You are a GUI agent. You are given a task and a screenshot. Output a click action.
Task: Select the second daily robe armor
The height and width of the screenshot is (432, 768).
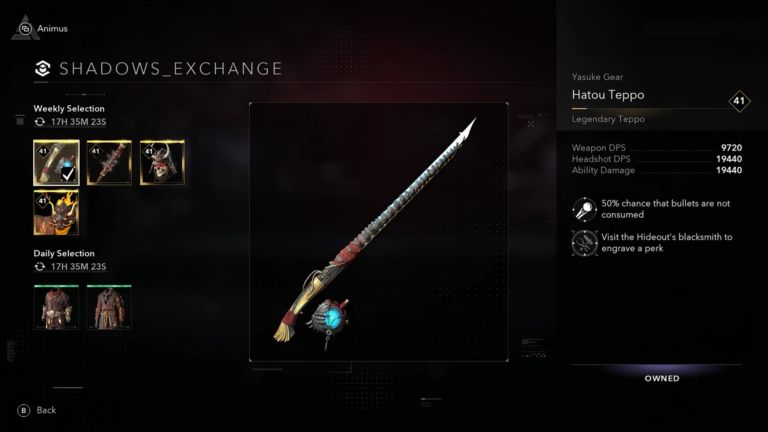pyautogui.click(x=109, y=307)
